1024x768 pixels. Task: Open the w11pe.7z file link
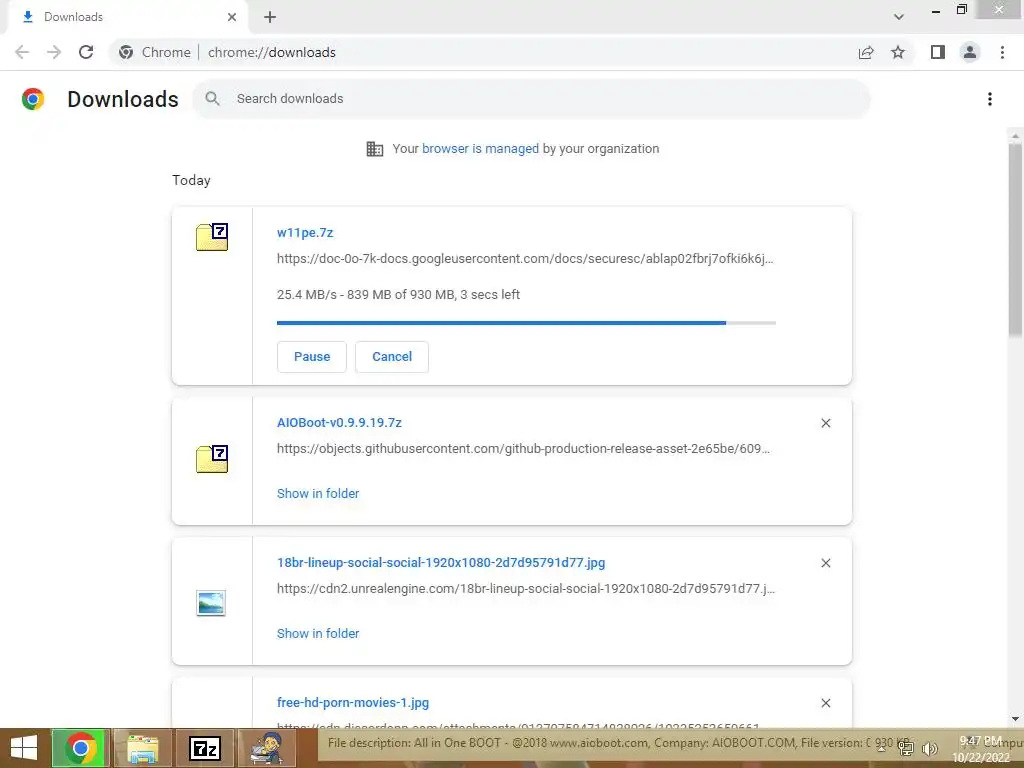[x=305, y=232]
